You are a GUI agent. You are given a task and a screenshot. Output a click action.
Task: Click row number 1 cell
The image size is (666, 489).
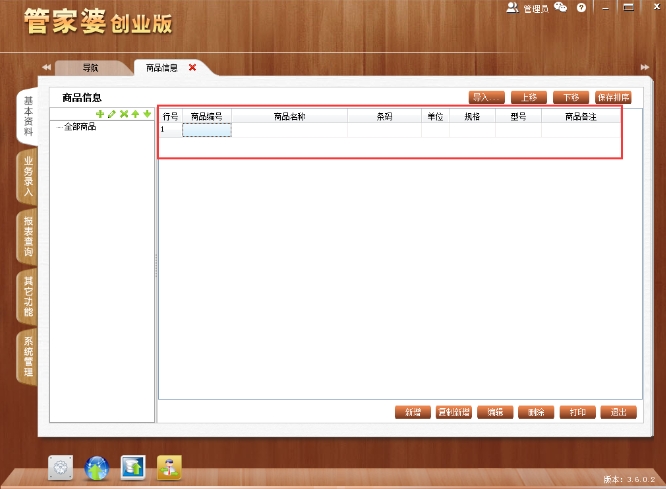171,130
